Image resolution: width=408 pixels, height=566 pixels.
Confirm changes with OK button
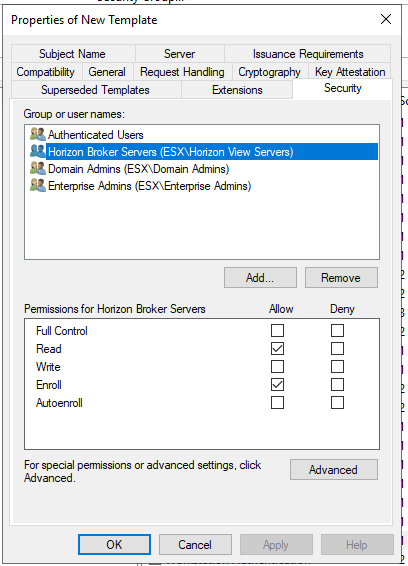pyautogui.click(x=114, y=544)
